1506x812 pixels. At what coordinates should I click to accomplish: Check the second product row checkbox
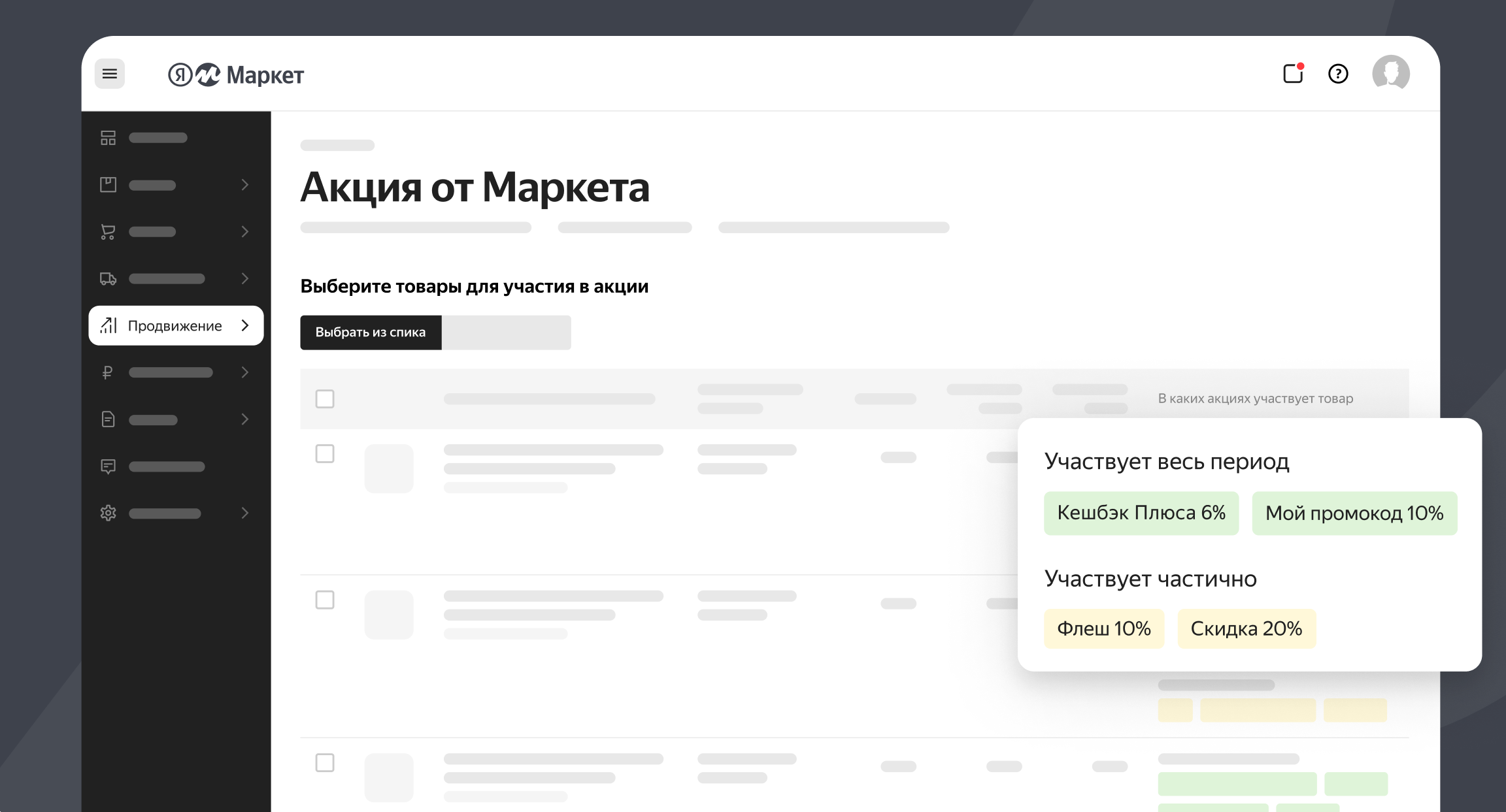[325, 600]
